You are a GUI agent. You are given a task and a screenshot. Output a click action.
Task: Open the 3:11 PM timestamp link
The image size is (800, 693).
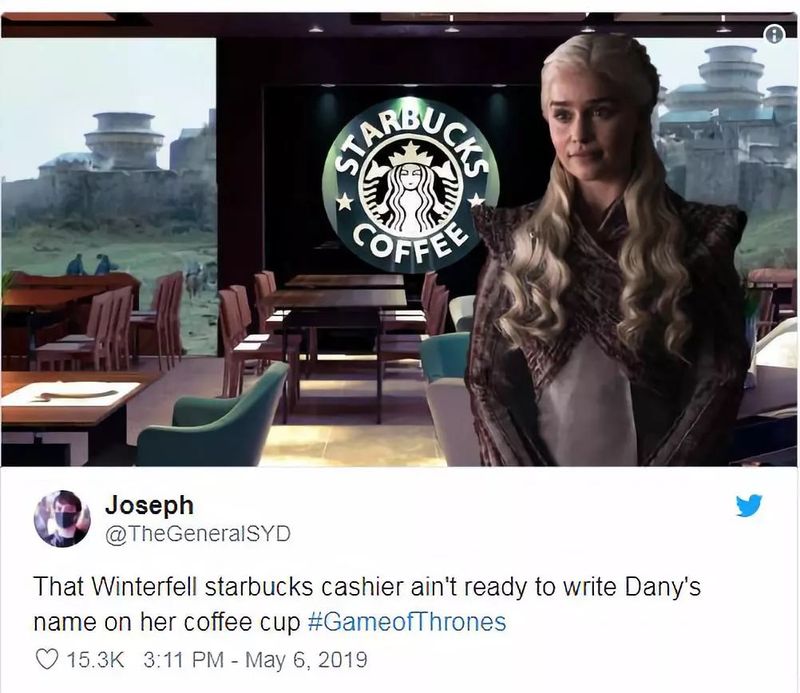(x=184, y=659)
